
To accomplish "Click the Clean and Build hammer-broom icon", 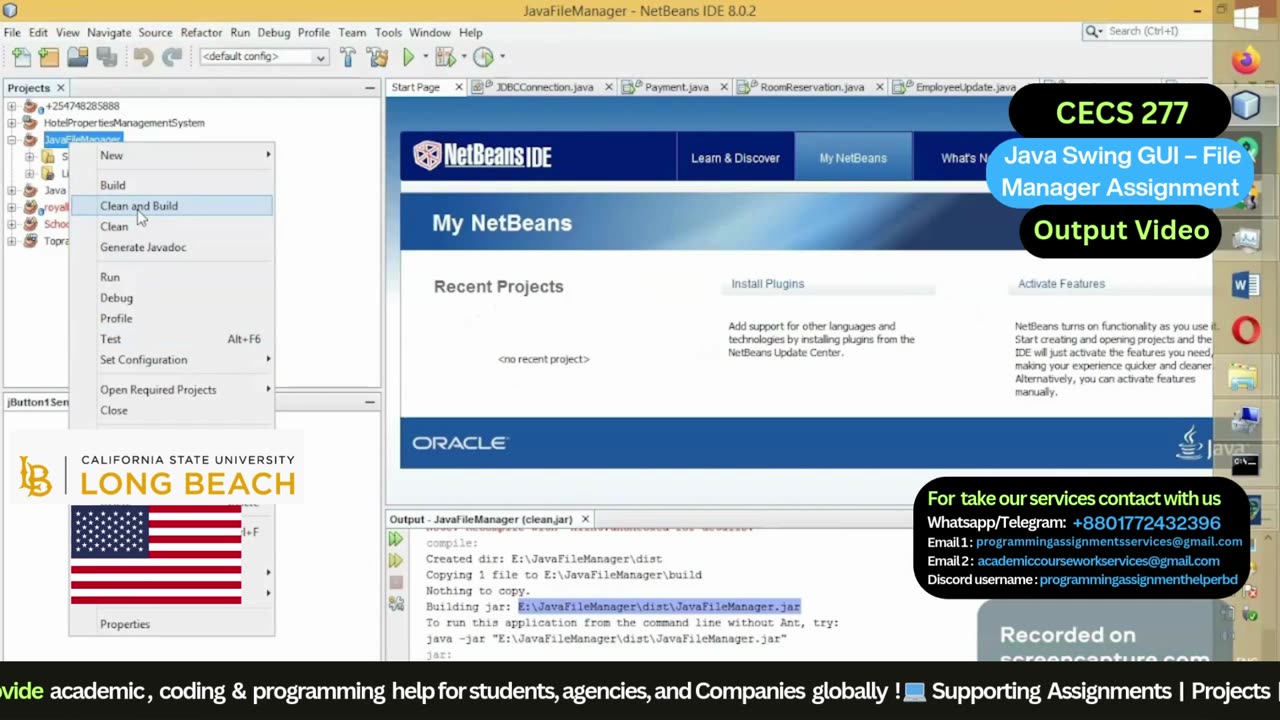I will tap(377, 57).
